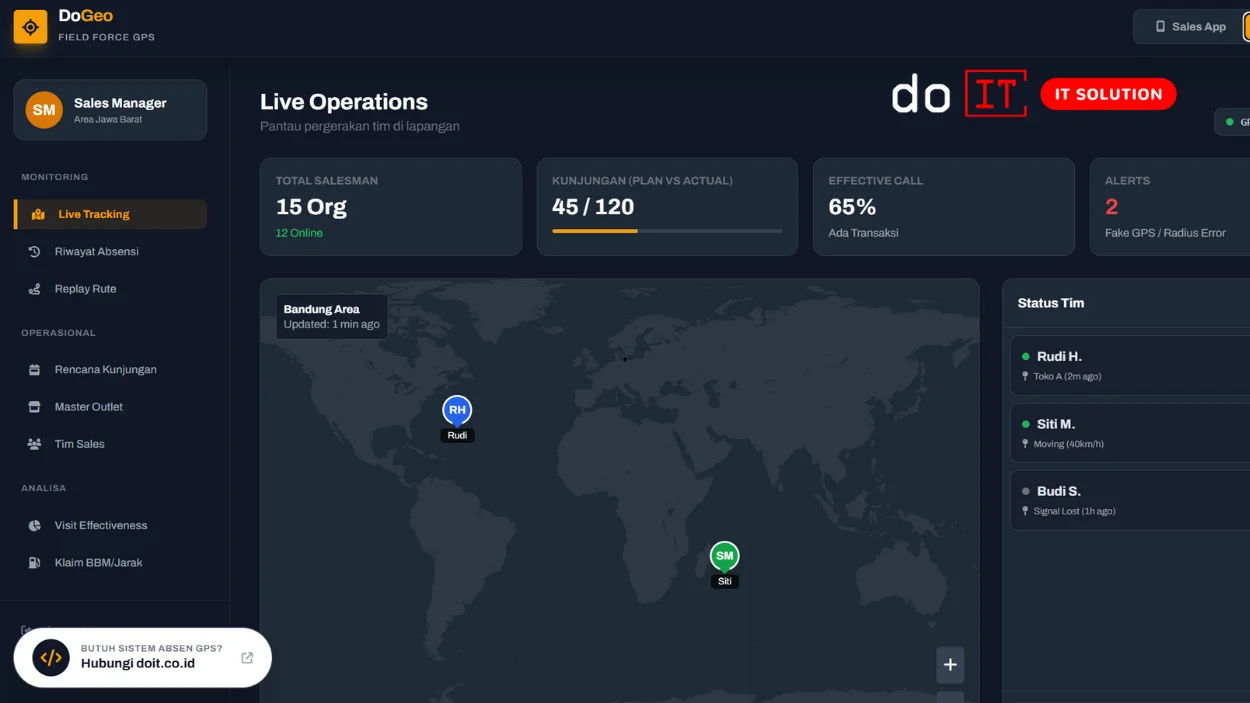This screenshot has height=703, width=1250.
Task: Click Tim Sales people icon
Action: [34, 444]
